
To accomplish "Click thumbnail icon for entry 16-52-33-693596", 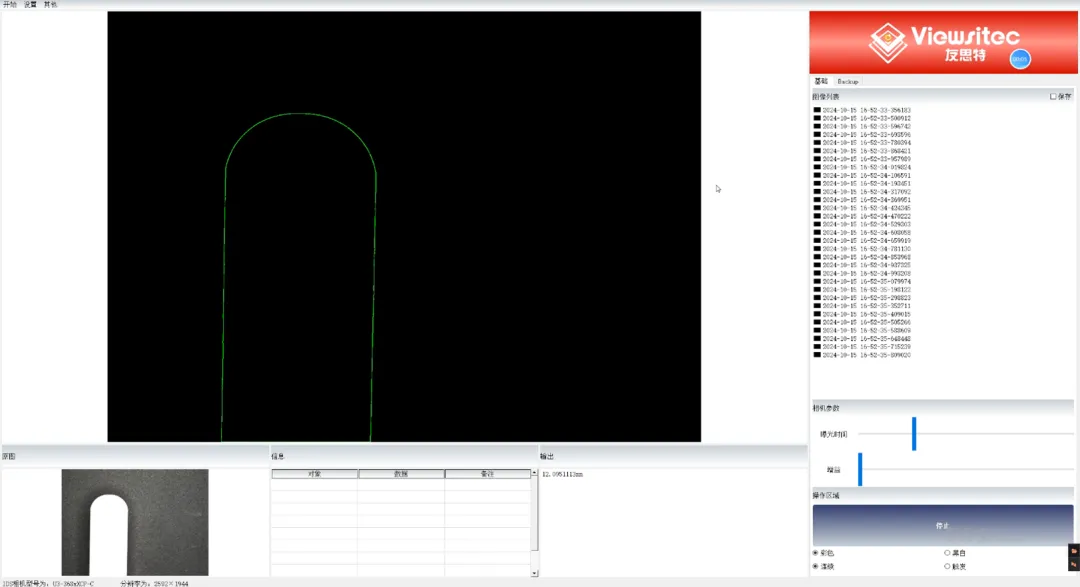I will (x=817, y=134).
